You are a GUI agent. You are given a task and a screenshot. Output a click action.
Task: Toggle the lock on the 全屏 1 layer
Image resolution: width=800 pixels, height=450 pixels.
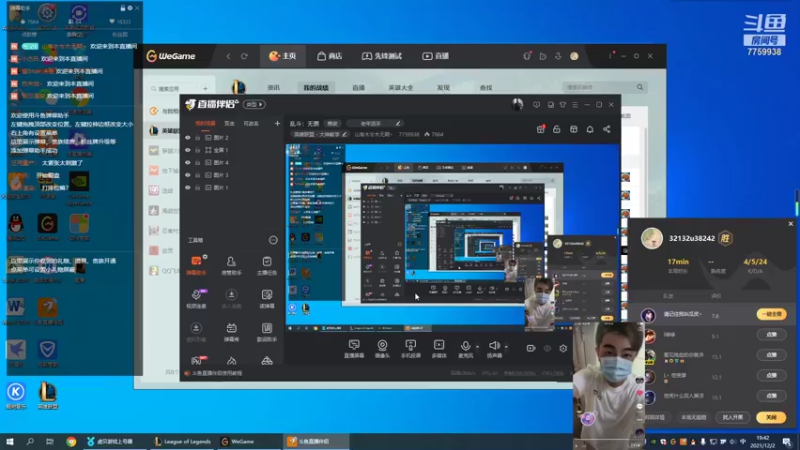tap(197, 150)
